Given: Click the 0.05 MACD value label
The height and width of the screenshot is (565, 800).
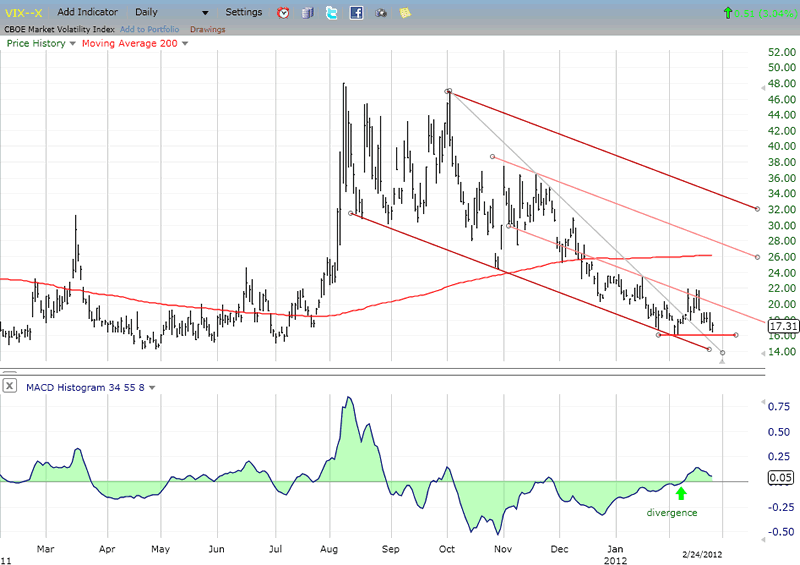Looking at the screenshot, I should point(780,478).
